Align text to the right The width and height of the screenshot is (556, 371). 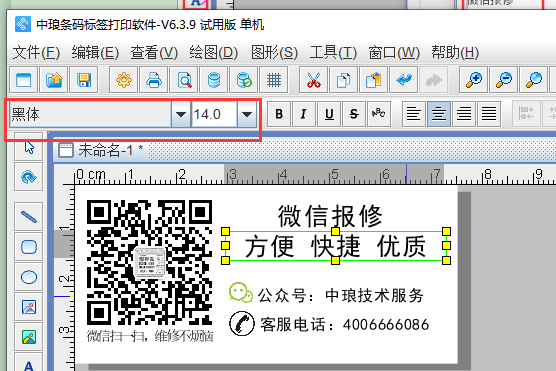464,114
